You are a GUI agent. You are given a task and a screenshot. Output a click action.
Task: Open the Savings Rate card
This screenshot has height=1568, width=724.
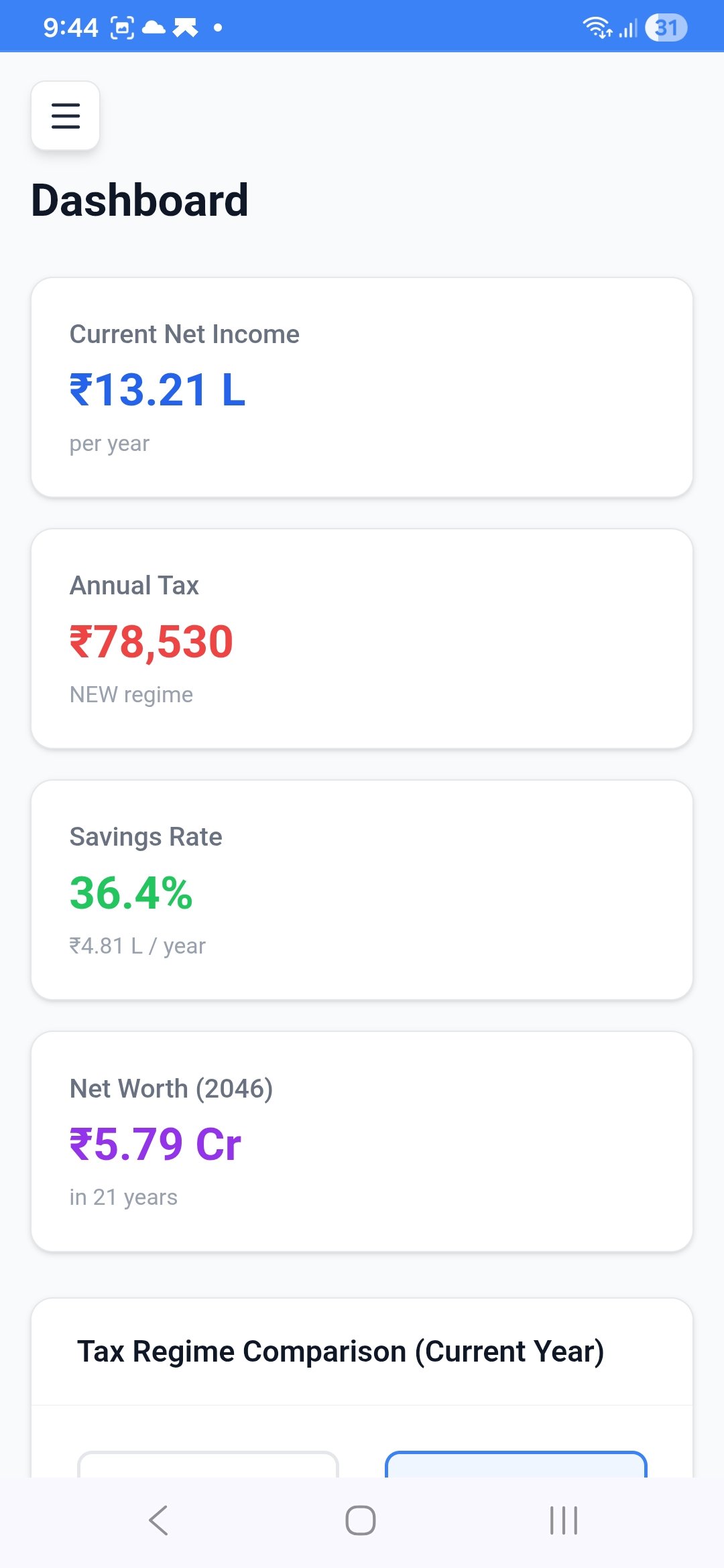(x=362, y=890)
